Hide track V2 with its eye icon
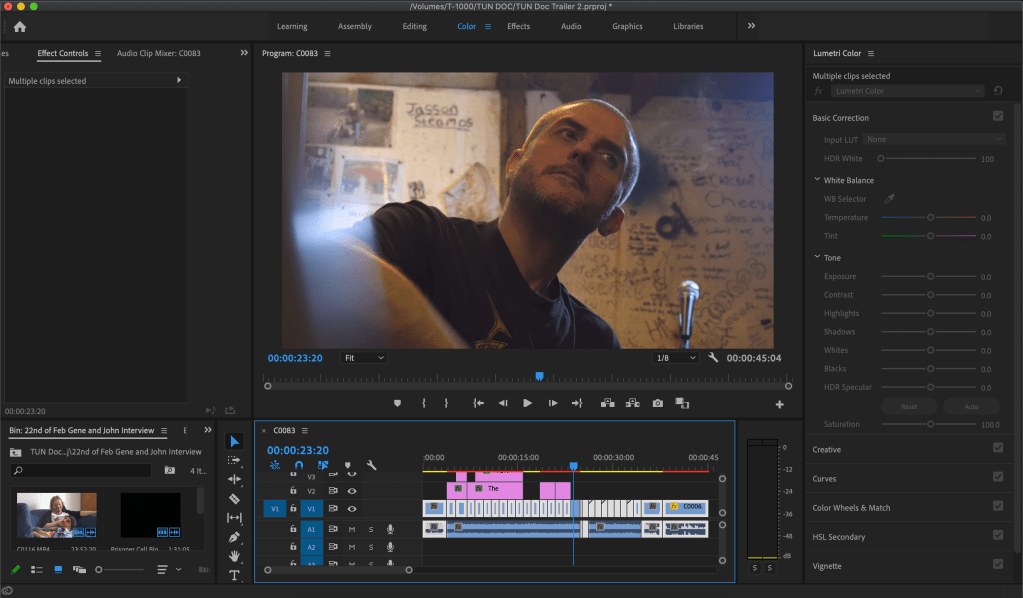The height and width of the screenshot is (598, 1023). click(352, 491)
